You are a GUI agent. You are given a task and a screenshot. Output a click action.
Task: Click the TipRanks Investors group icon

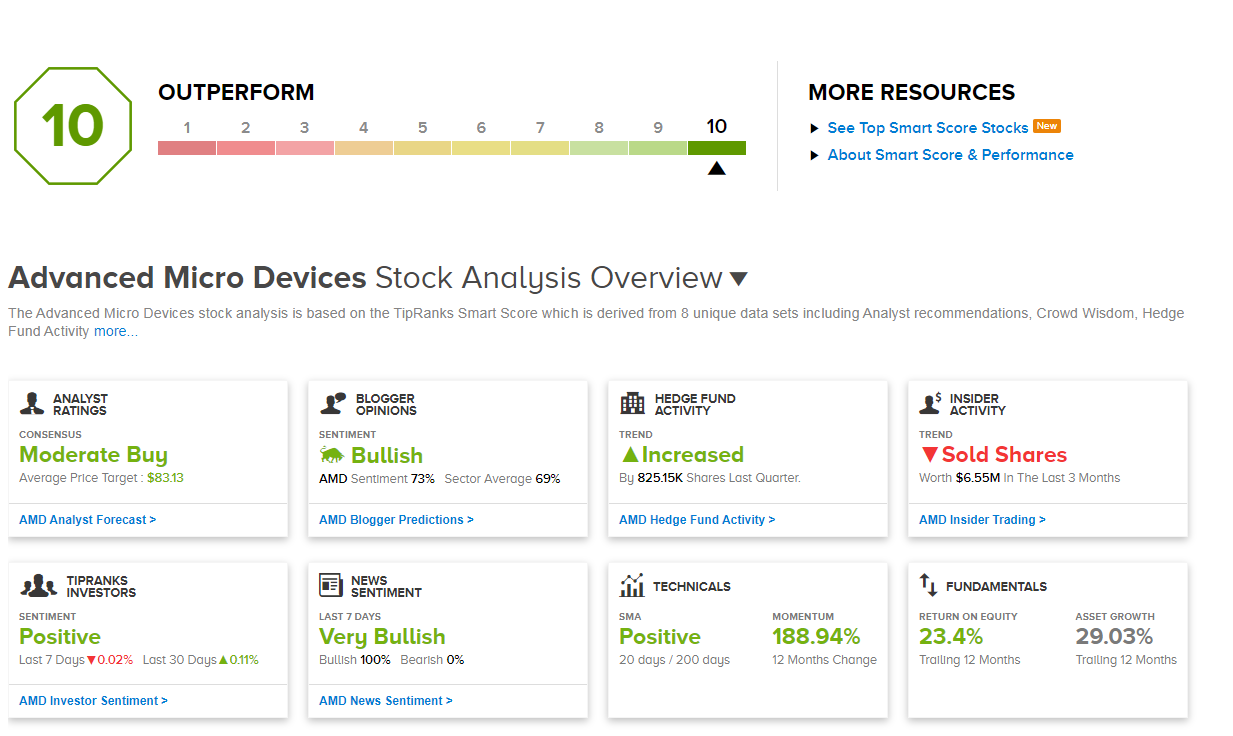click(39, 585)
